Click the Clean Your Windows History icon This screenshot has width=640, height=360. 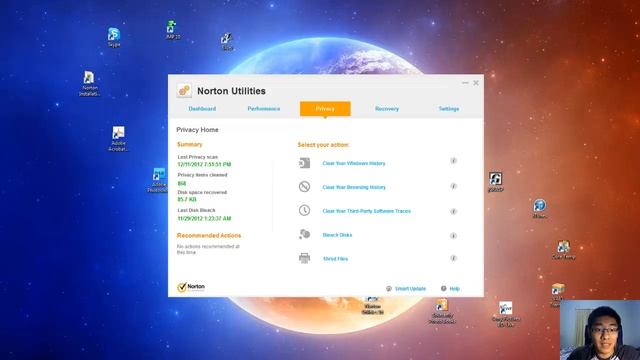tap(304, 163)
